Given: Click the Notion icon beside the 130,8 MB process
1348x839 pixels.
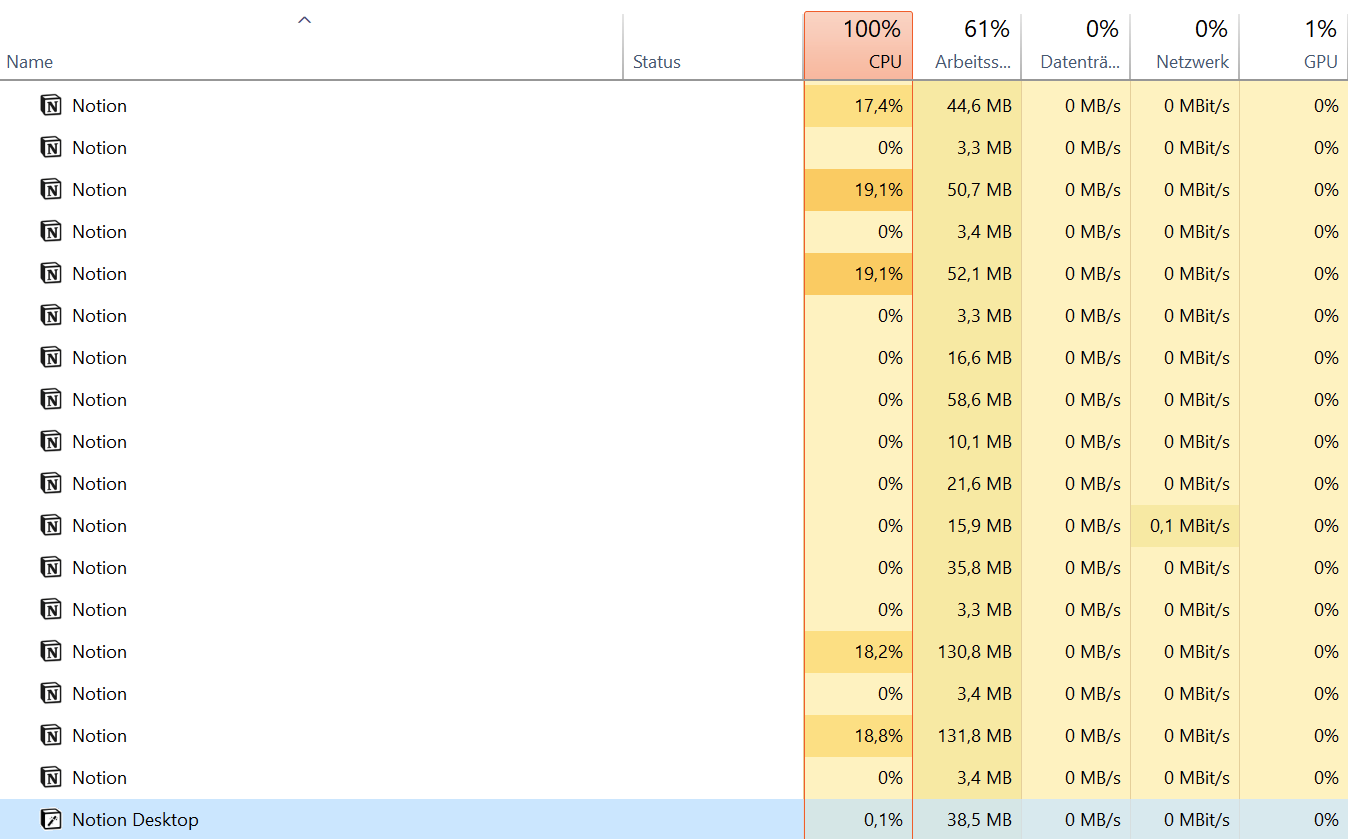Looking at the screenshot, I should (x=51, y=651).
